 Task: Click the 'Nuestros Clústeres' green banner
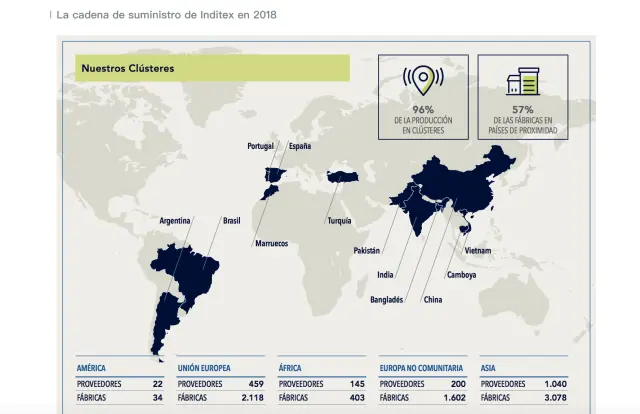[x=212, y=68]
